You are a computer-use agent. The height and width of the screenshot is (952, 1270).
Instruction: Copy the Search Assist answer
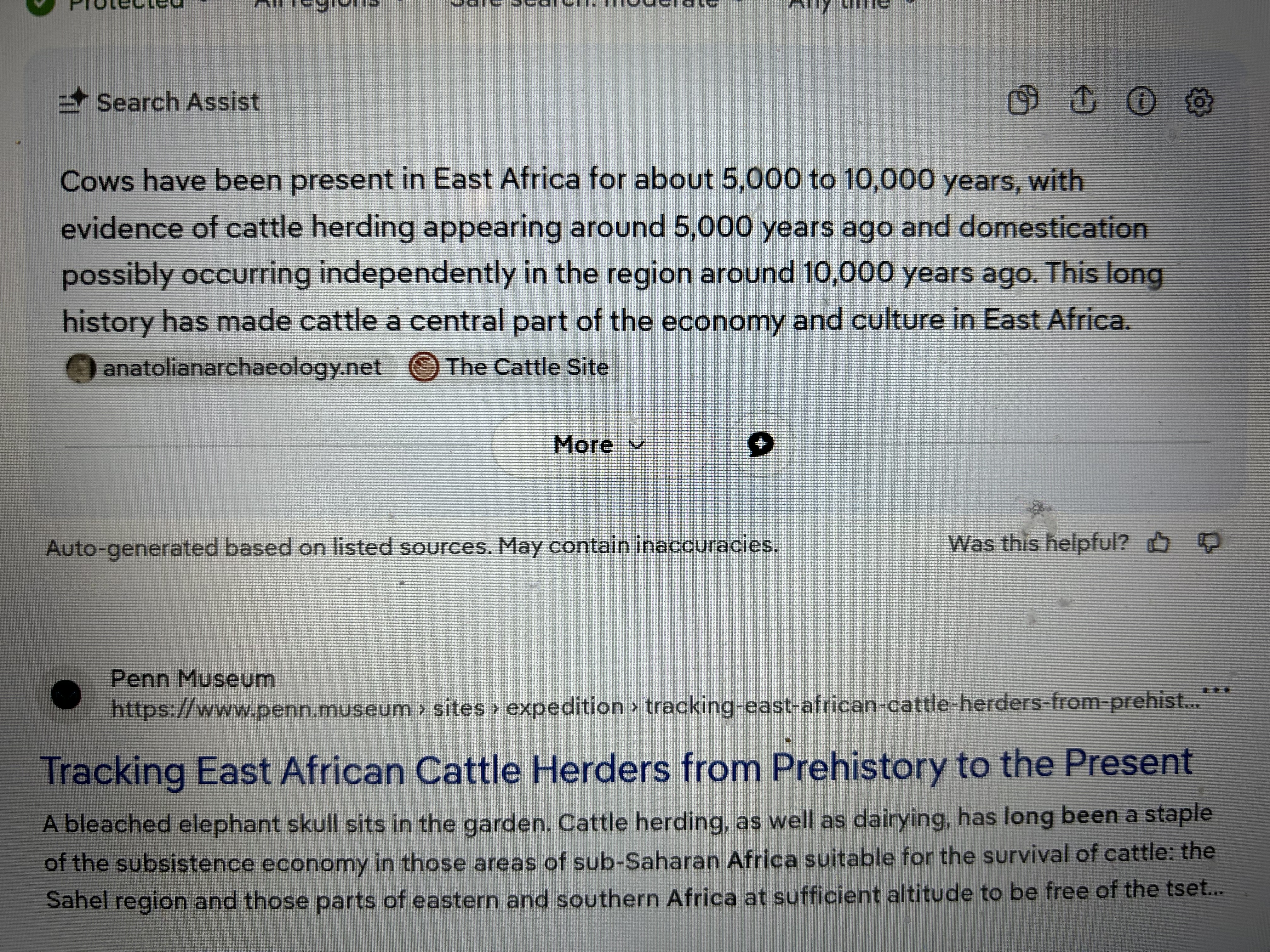click(x=1023, y=101)
